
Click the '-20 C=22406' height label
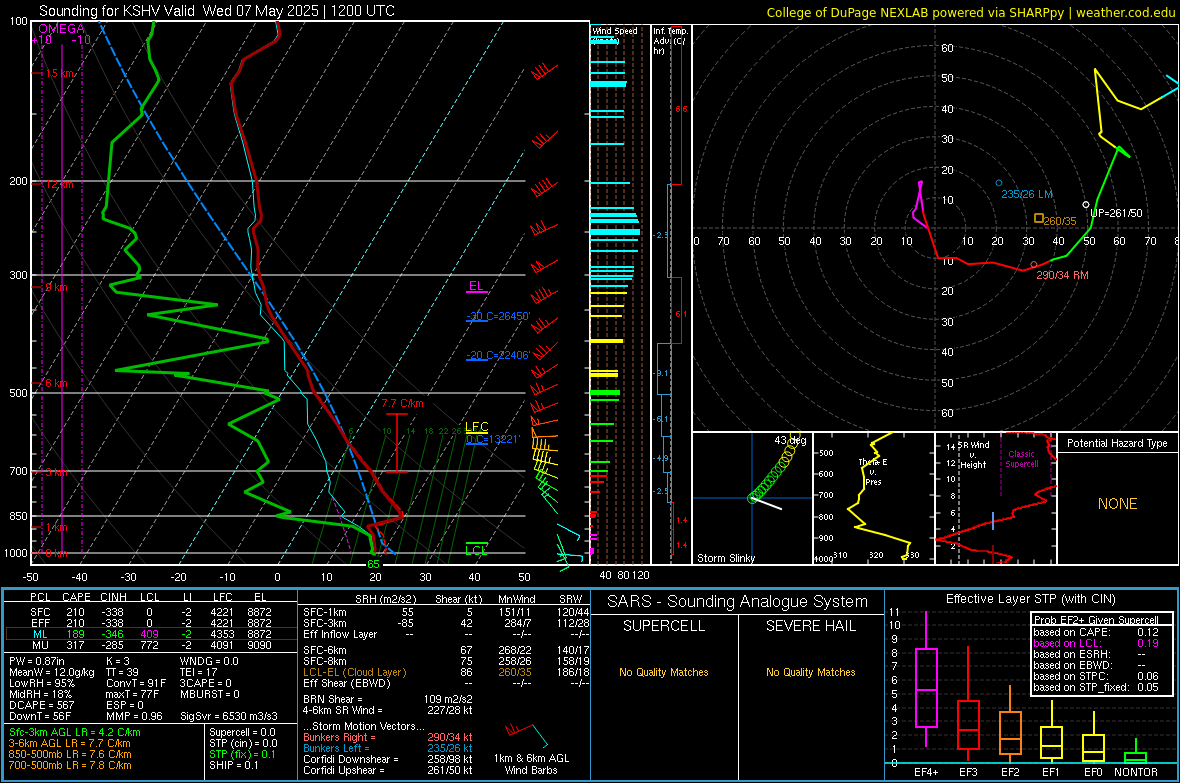click(498, 355)
